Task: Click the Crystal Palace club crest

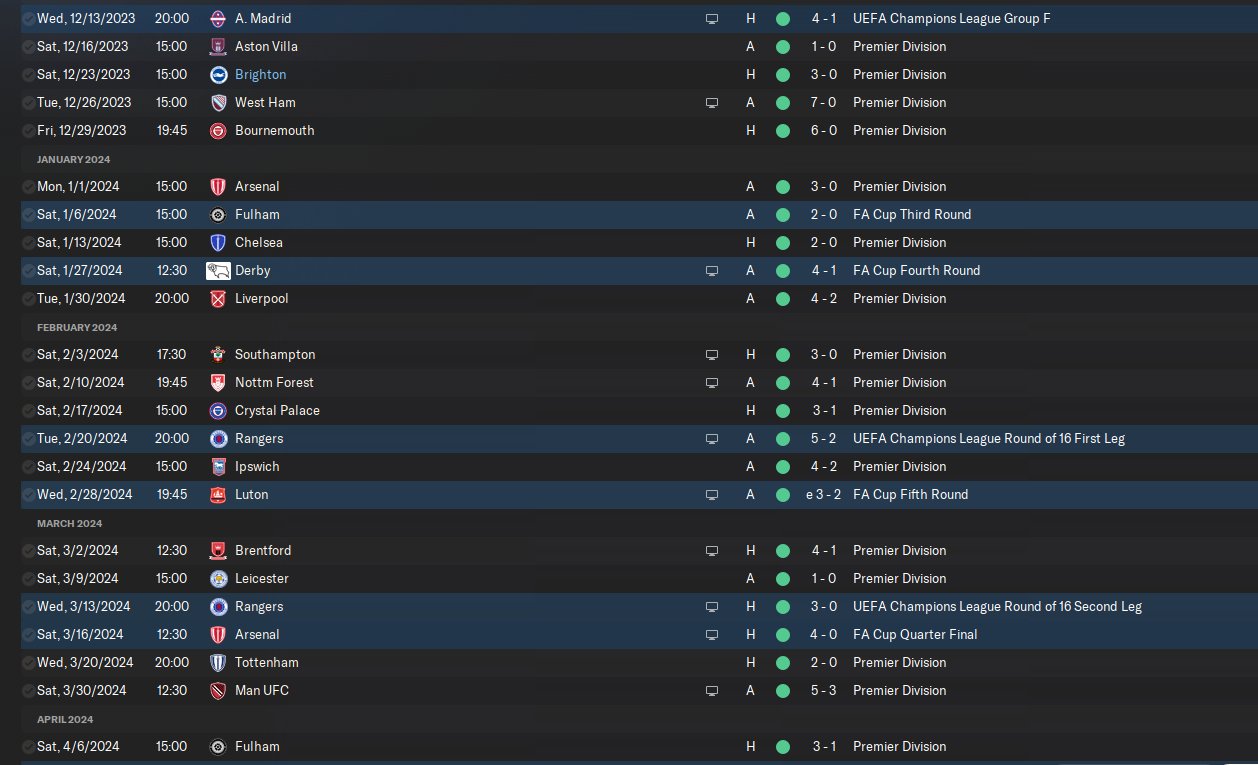Action: [x=218, y=410]
